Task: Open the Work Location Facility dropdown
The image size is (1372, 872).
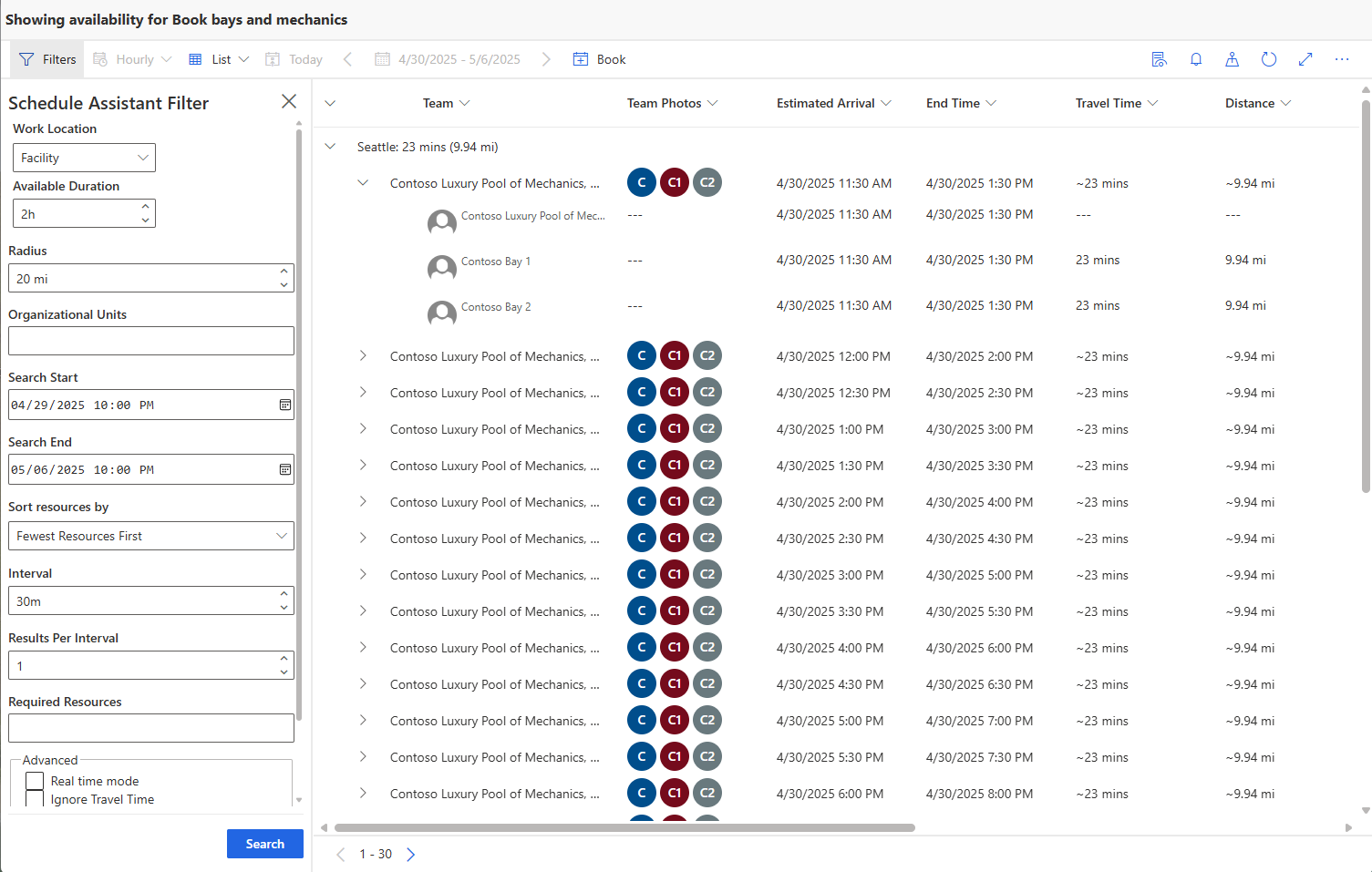Action: [84, 158]
